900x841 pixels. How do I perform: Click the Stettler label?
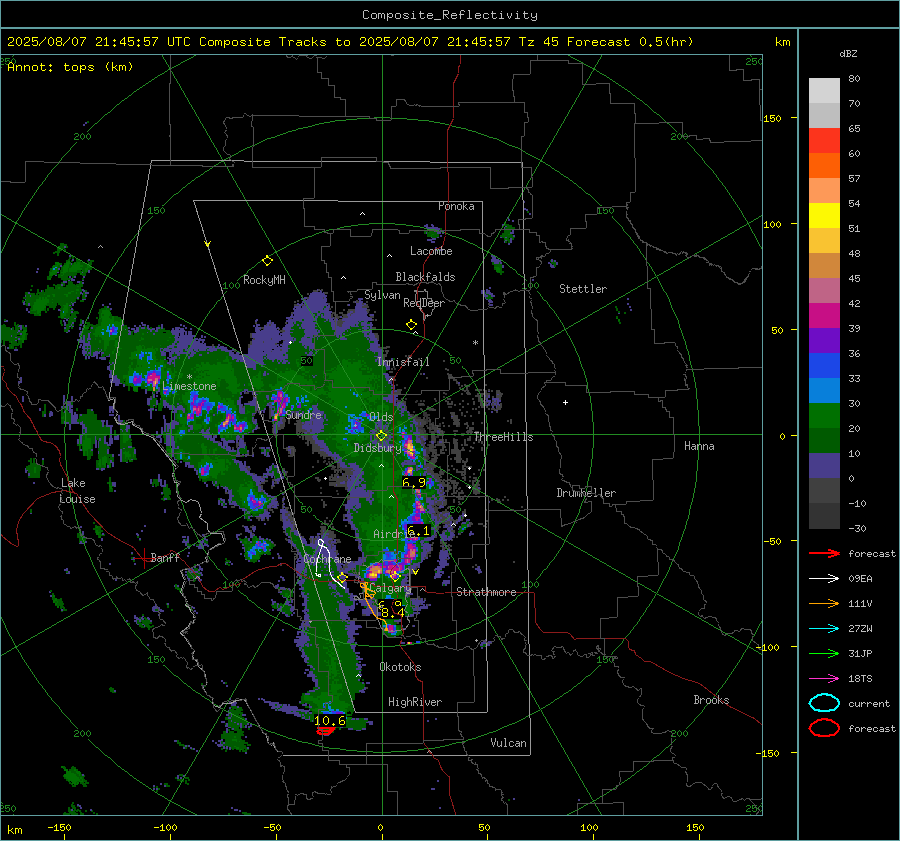583,289
